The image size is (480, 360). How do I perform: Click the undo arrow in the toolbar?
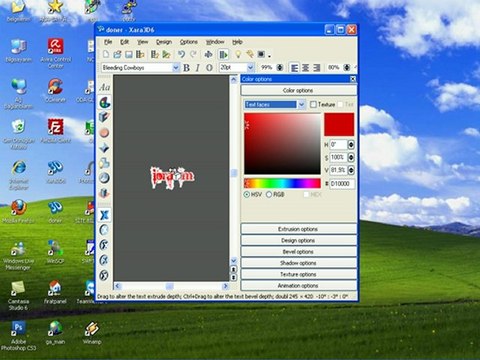point(181,54)
